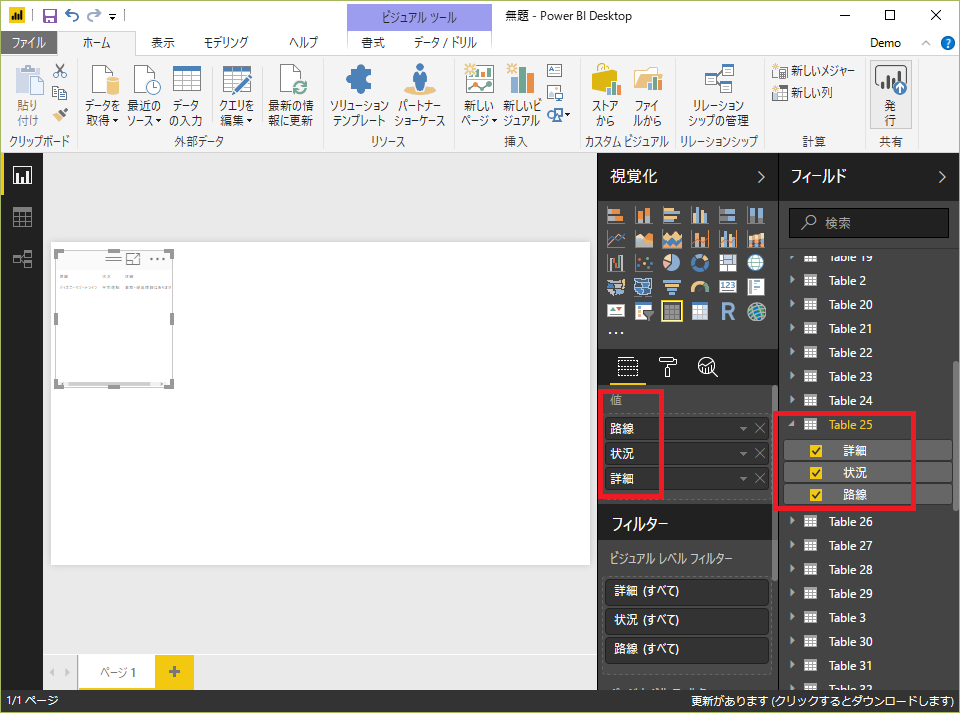Screen dimensions: 960x713
Task: Click the update available status message
Action: 822,701
